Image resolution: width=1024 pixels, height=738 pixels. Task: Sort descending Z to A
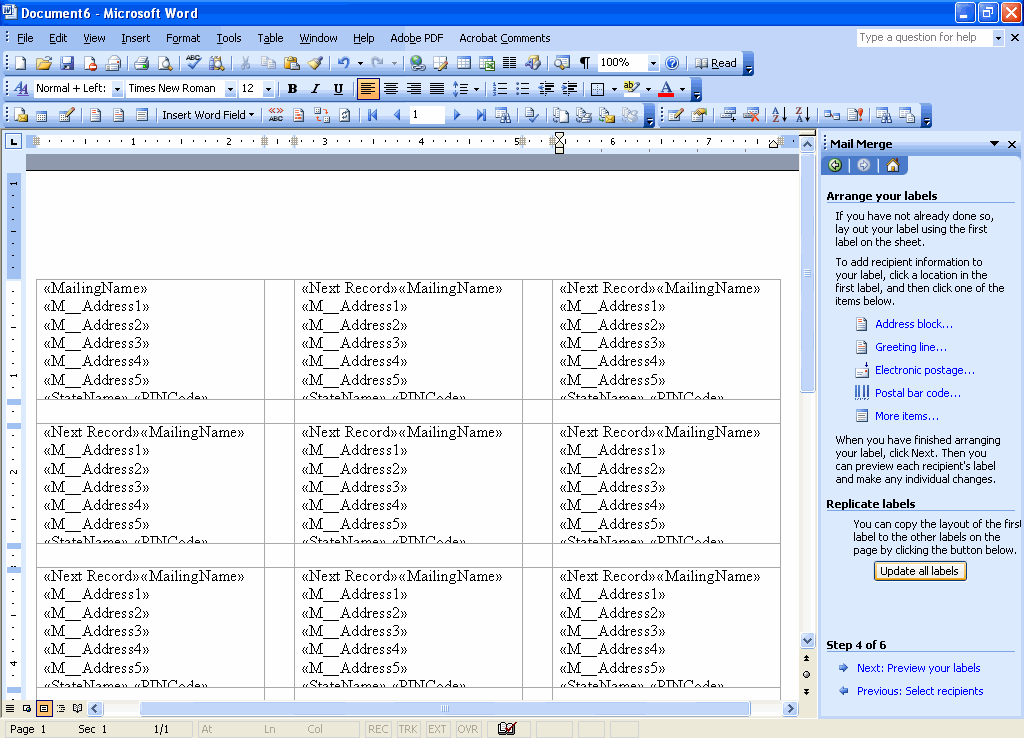(803, 116)
